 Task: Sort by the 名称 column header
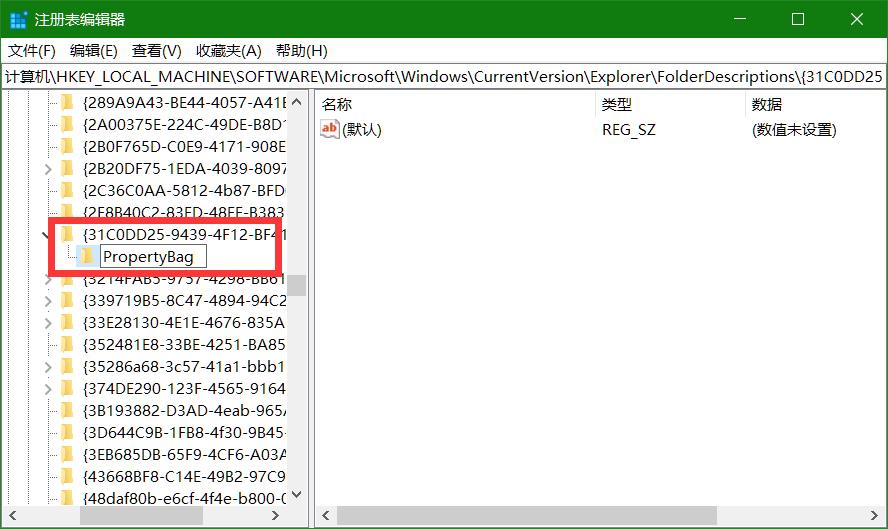pos(338,104)
